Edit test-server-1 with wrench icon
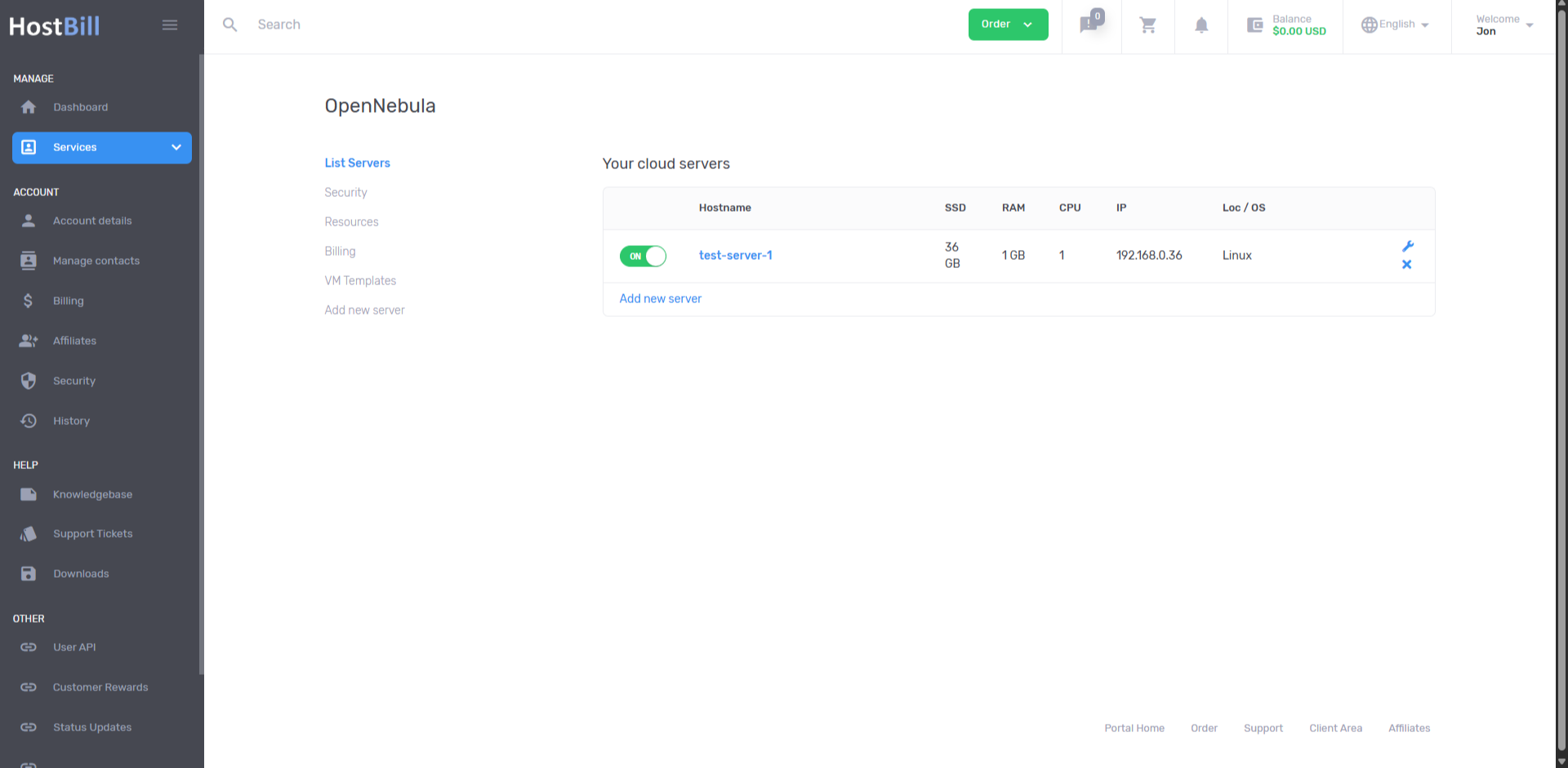The image size is (1568, 768). pos(1408,246)
